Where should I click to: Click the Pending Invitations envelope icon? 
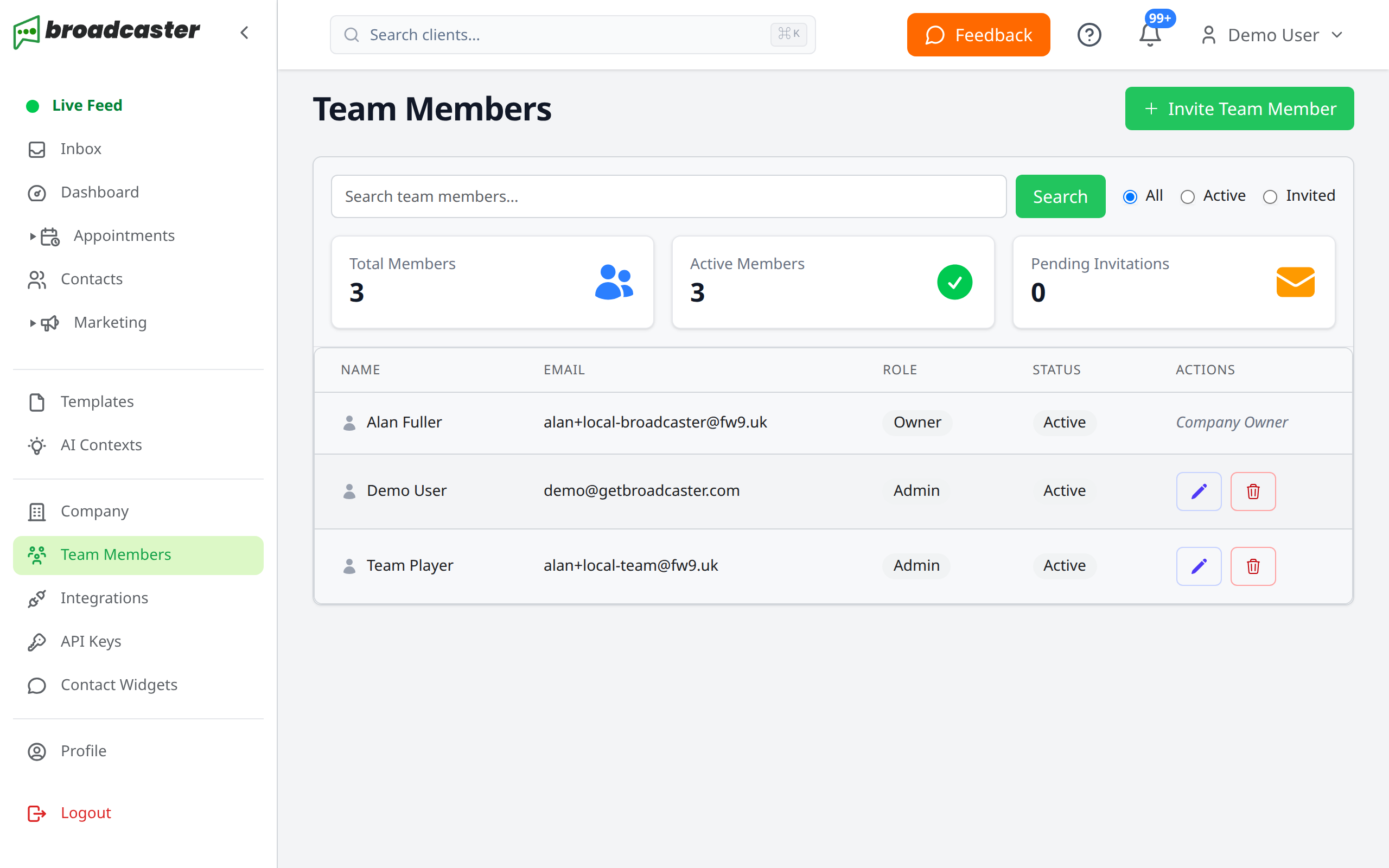click(x=1295, y=282)
